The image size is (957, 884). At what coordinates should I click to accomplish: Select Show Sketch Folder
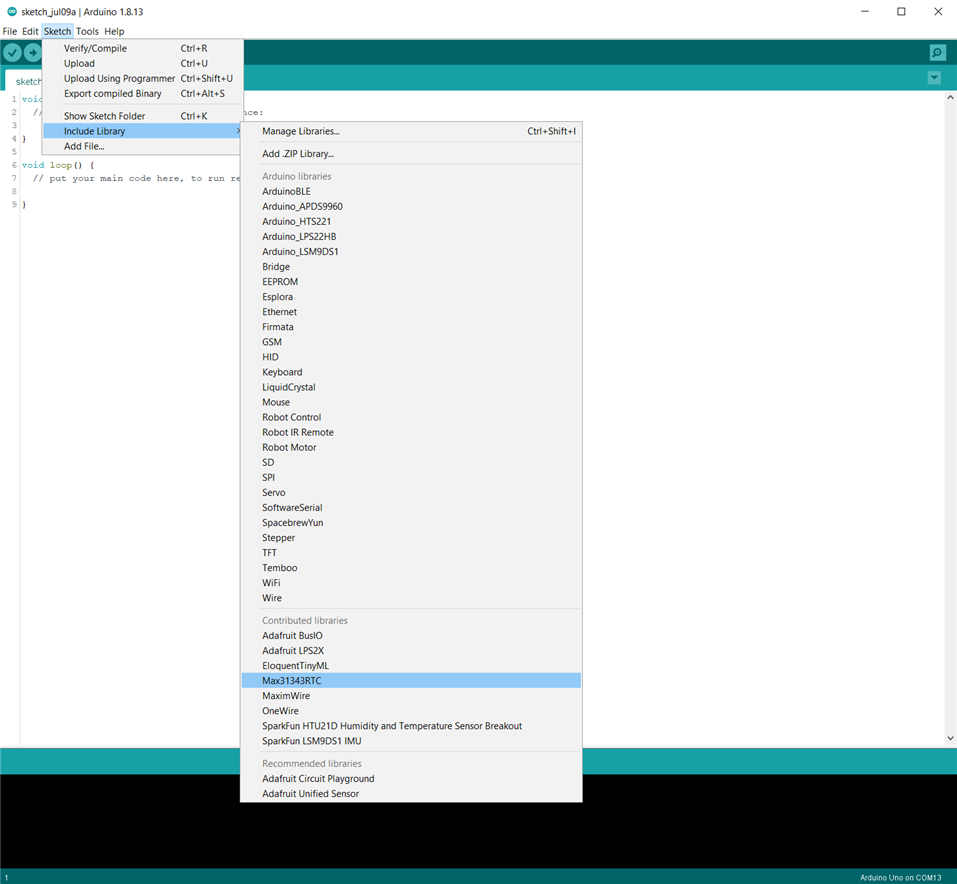[143, 116]
